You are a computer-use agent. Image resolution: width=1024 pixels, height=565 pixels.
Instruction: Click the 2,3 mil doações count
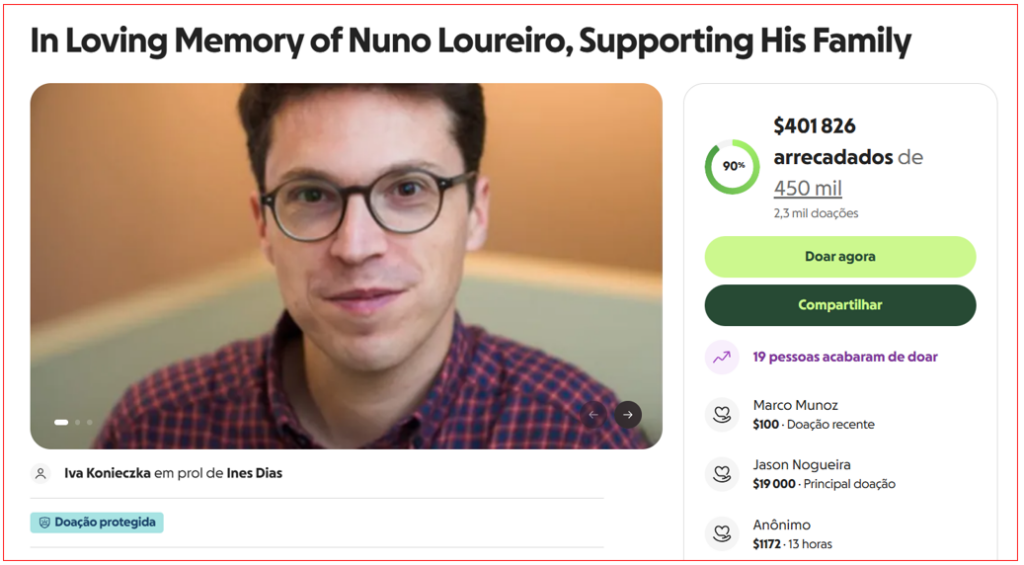[816, 213]
